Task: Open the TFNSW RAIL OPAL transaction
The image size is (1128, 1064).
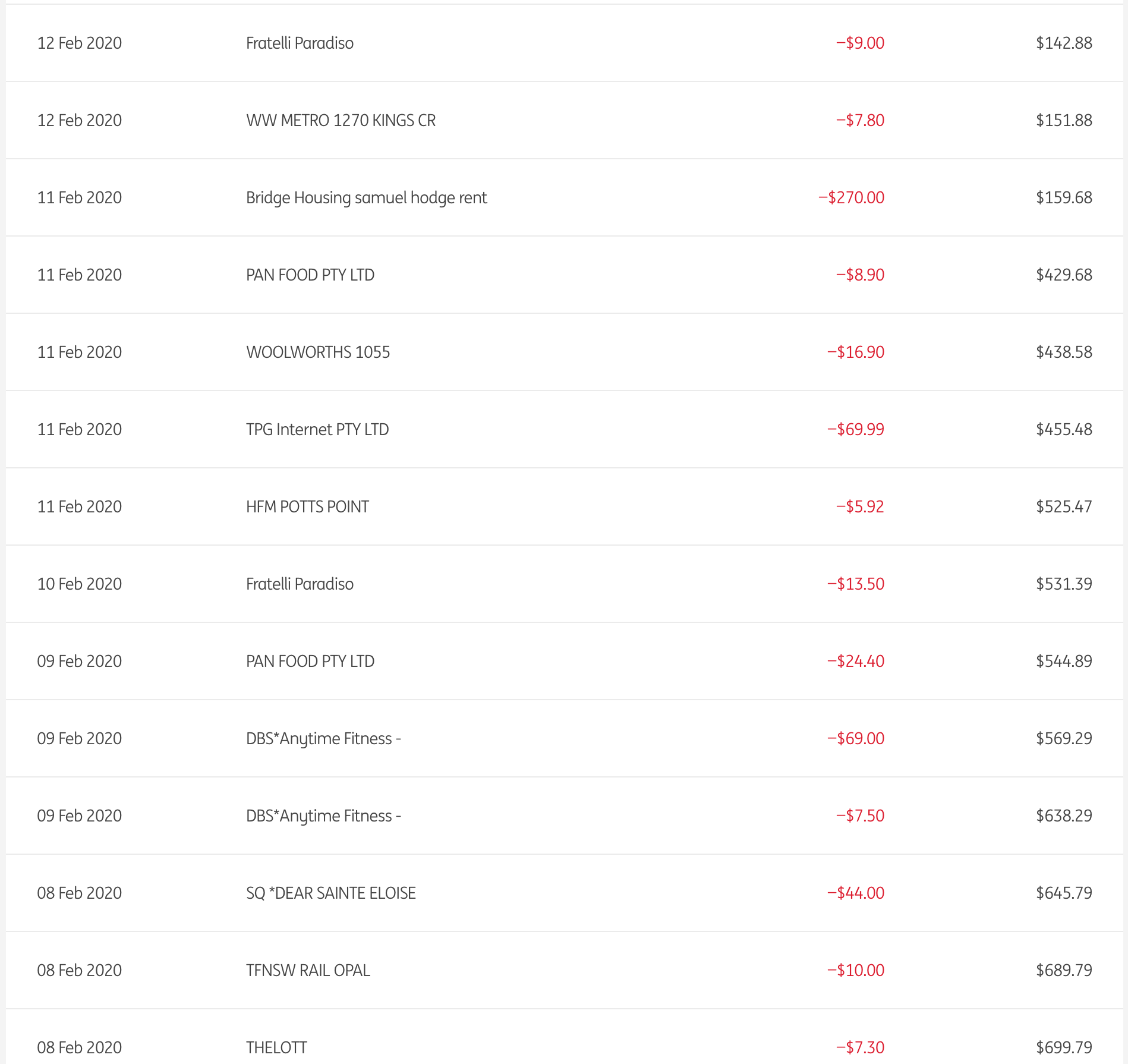Action: point(308,970)
